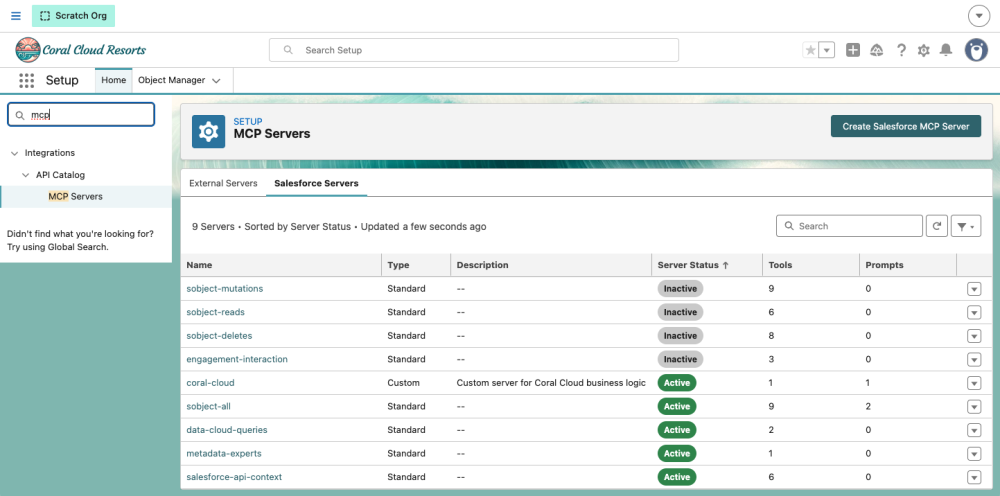Expand the Object Manager chevron menu
1000x496 pixels.
click(216, 81)
